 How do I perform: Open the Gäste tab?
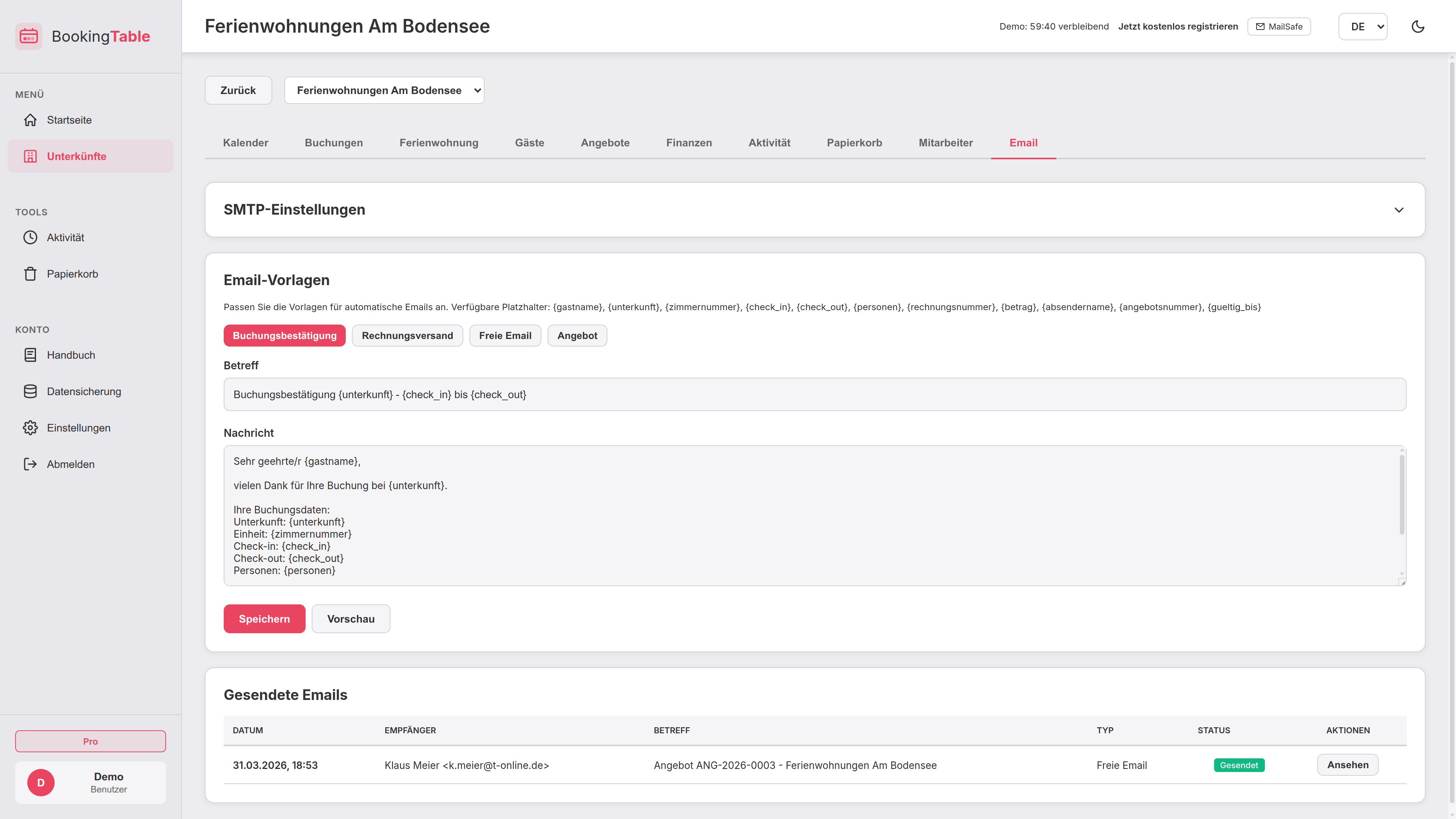pos(530,143)
